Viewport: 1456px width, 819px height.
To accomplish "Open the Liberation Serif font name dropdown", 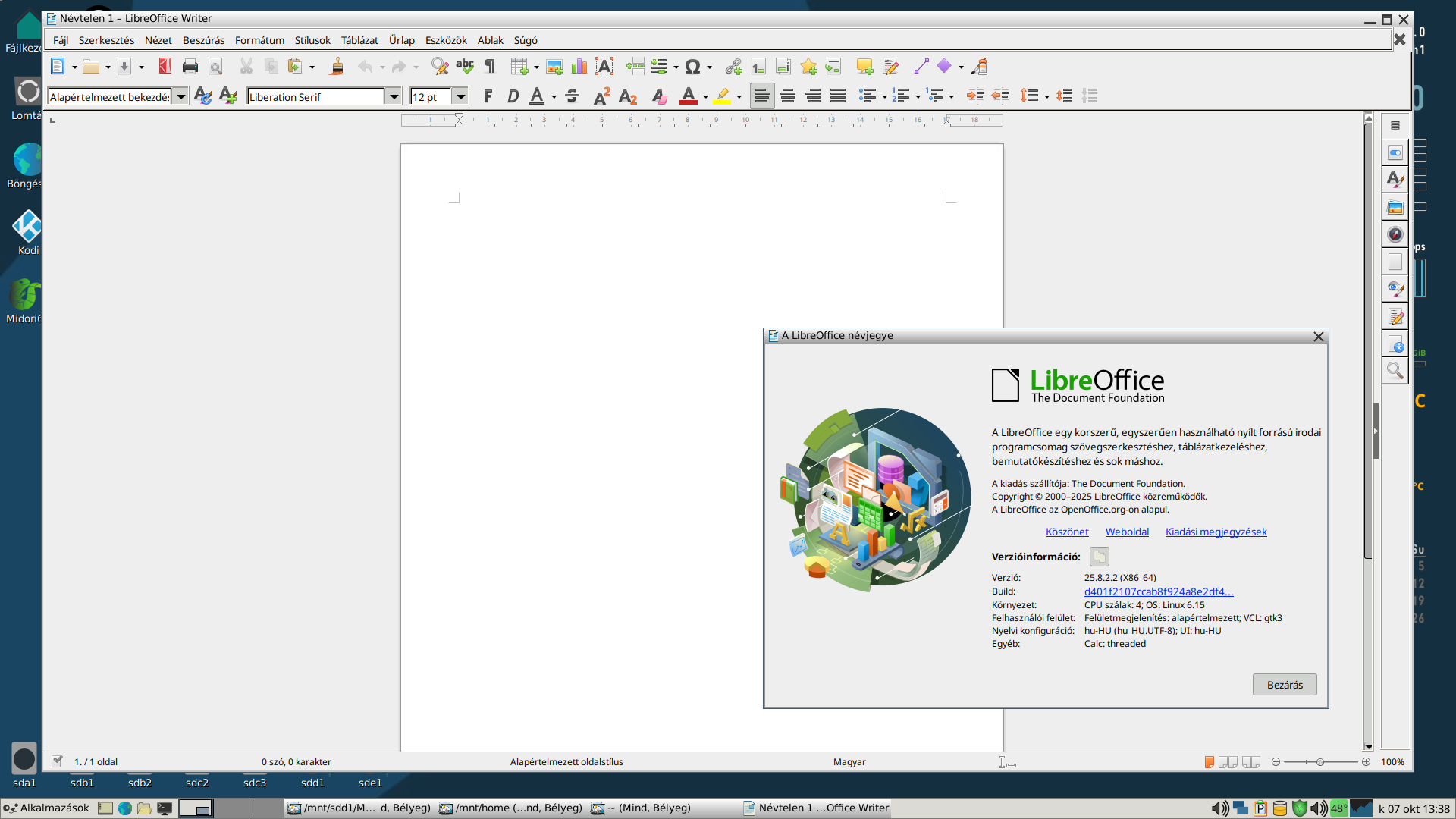I will (394, 96).
